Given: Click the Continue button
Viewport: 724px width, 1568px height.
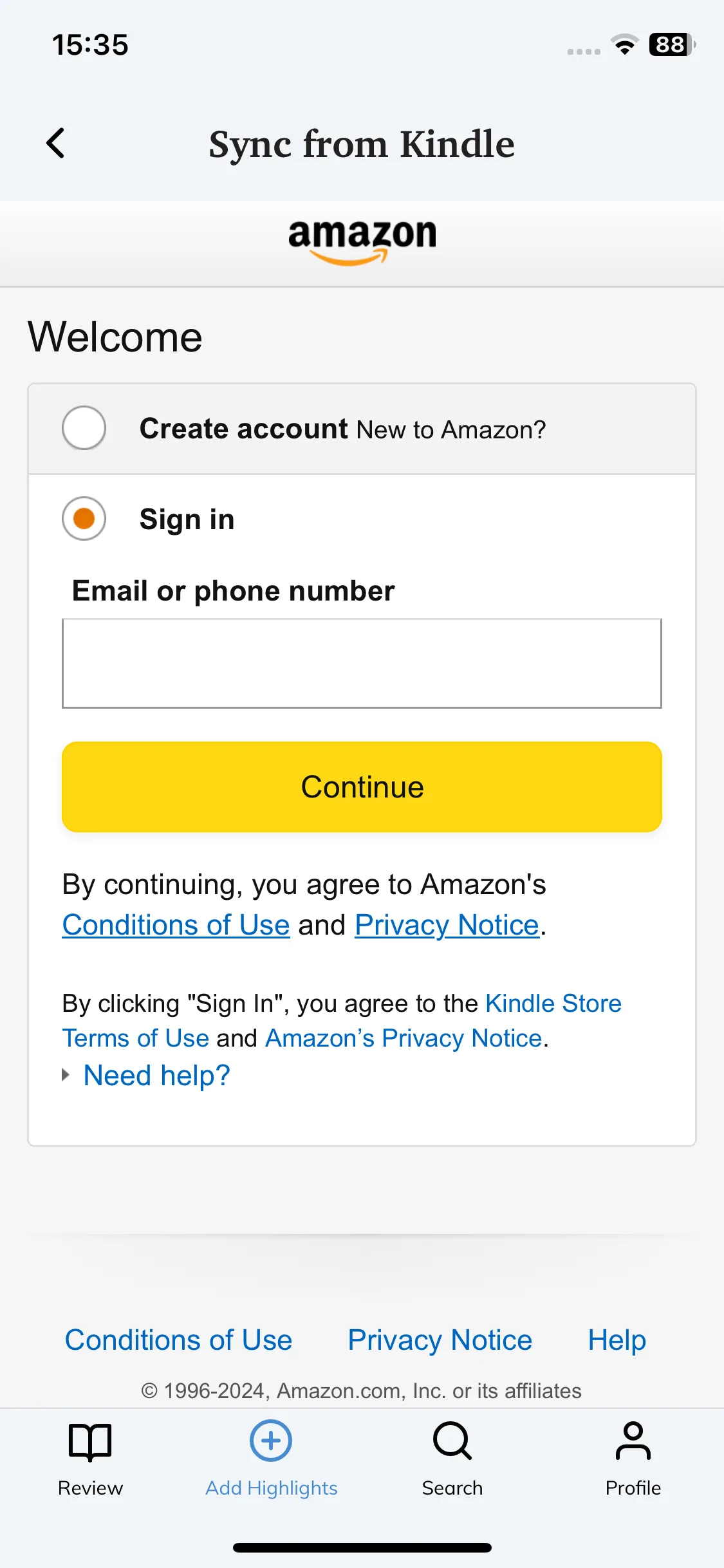Looking at the screenshot, I should (362, 787).
